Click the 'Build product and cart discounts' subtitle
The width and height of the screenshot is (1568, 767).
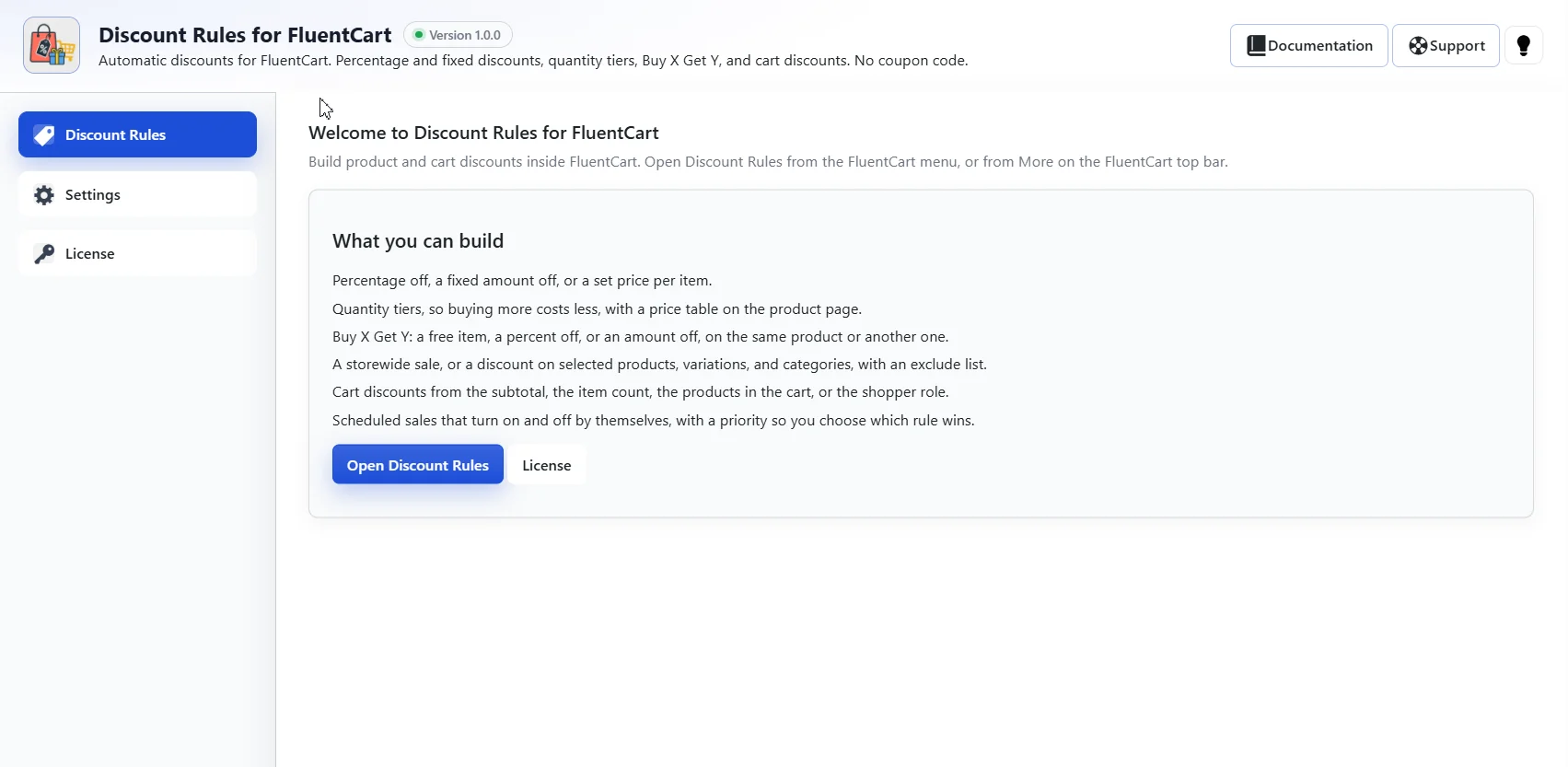[768, 162]
